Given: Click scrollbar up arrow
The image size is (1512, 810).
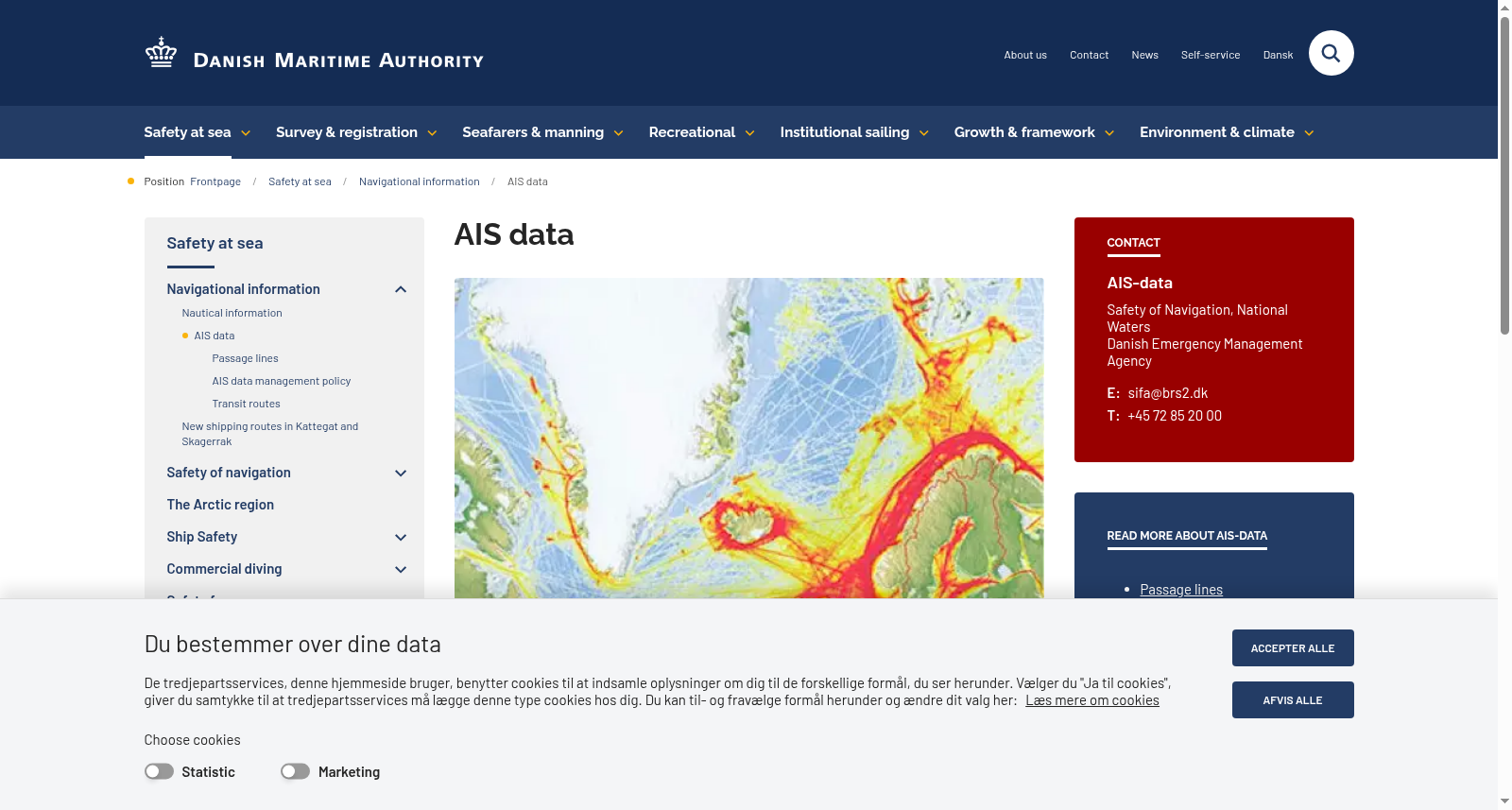Looking at the screenshot, I should [1504, 8].
